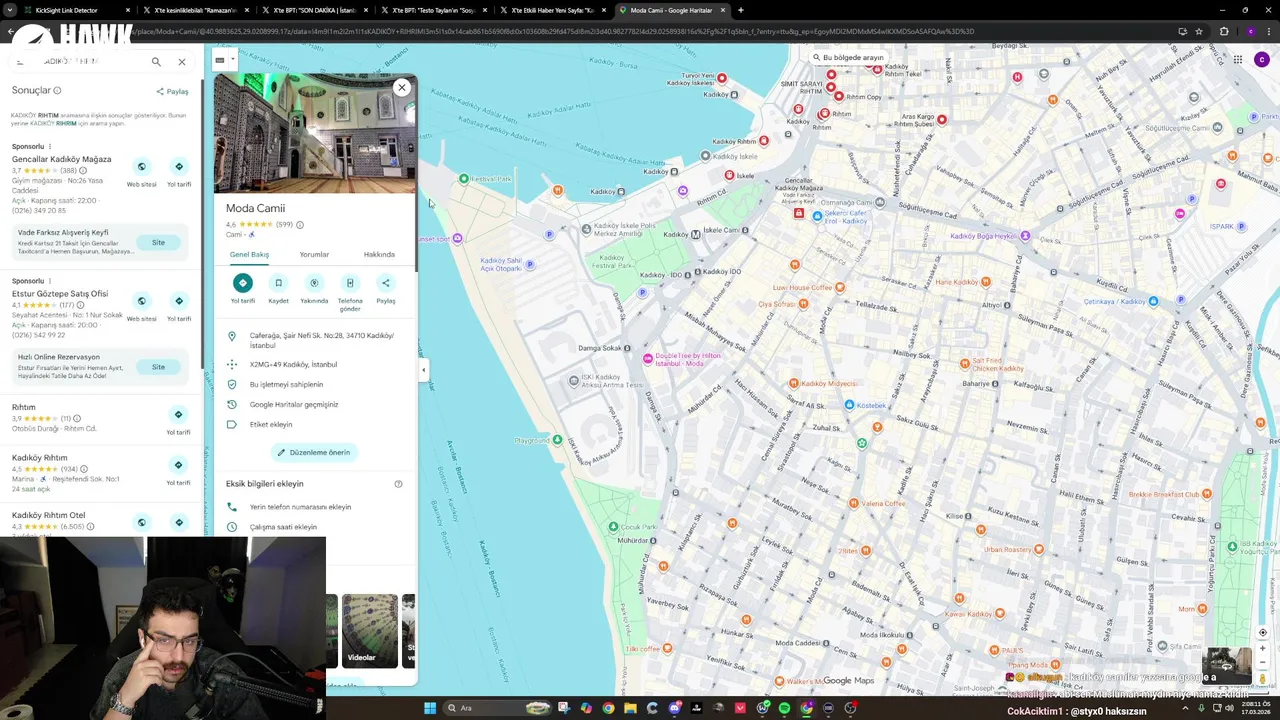Switch to the KickSight Link Detector browser tab

coord(66,10)
